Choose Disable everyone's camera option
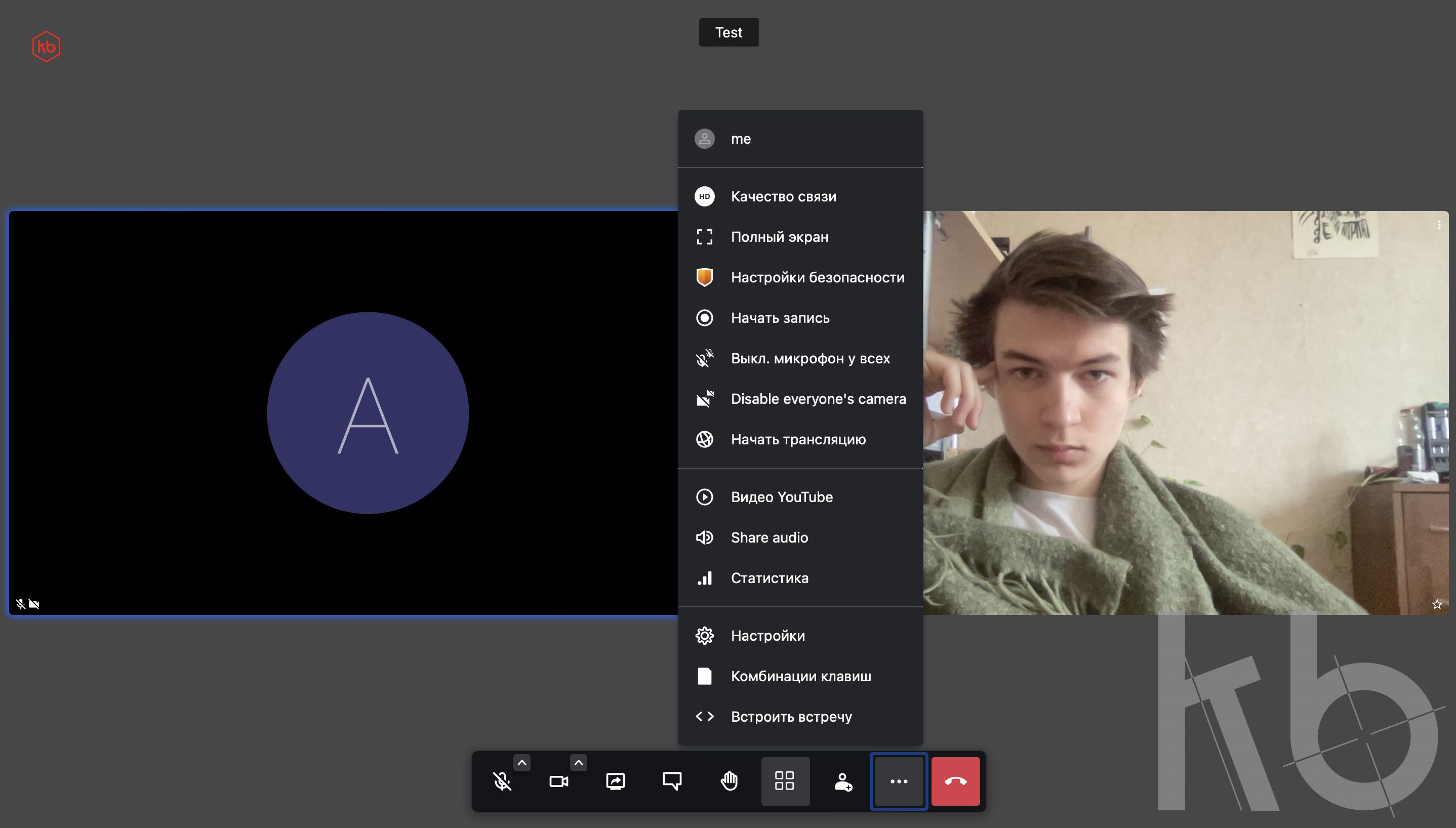1456x828 pixels. (818, 399)
